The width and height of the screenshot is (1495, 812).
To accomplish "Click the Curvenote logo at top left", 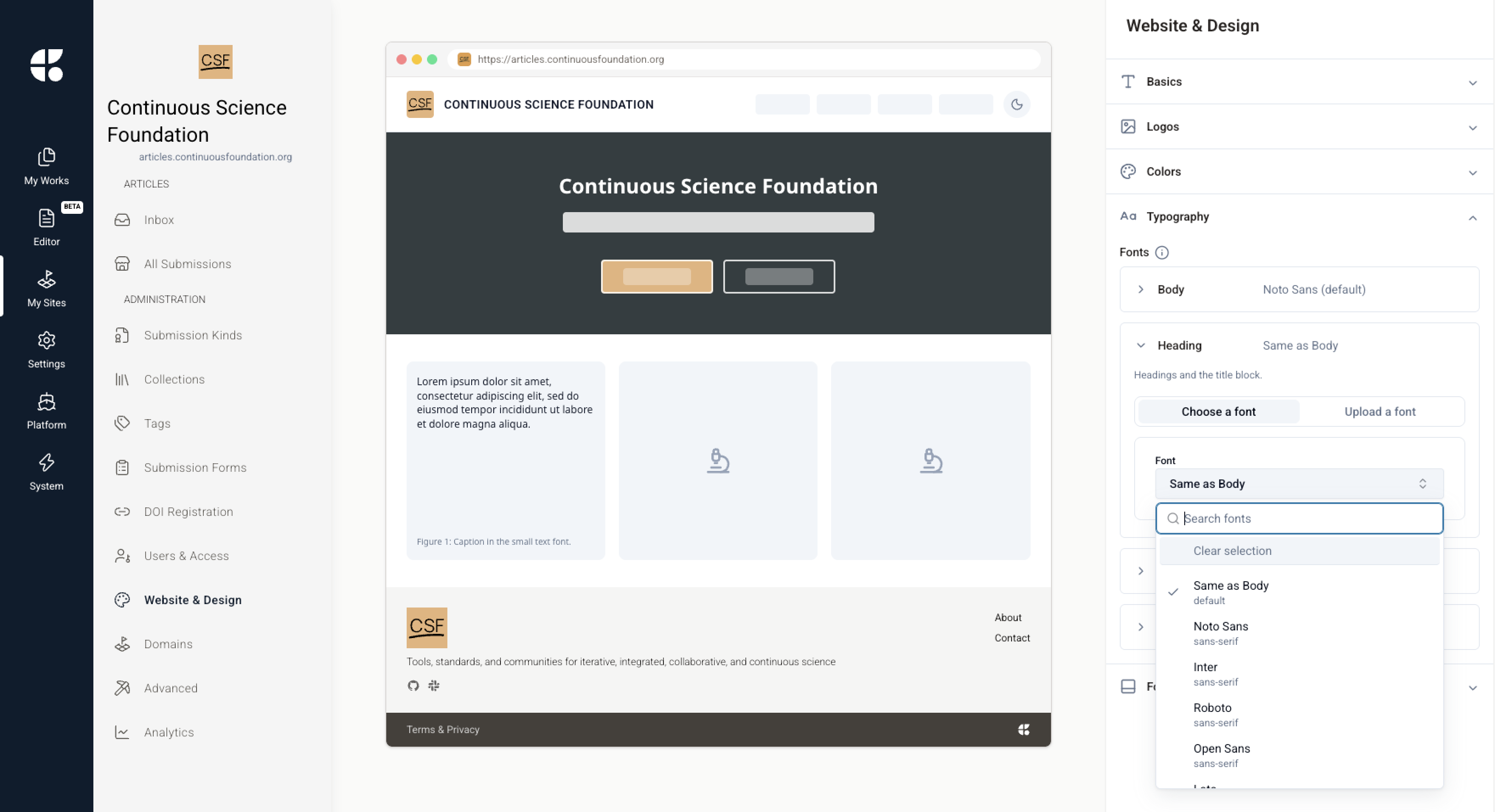I will pos(46,65).
